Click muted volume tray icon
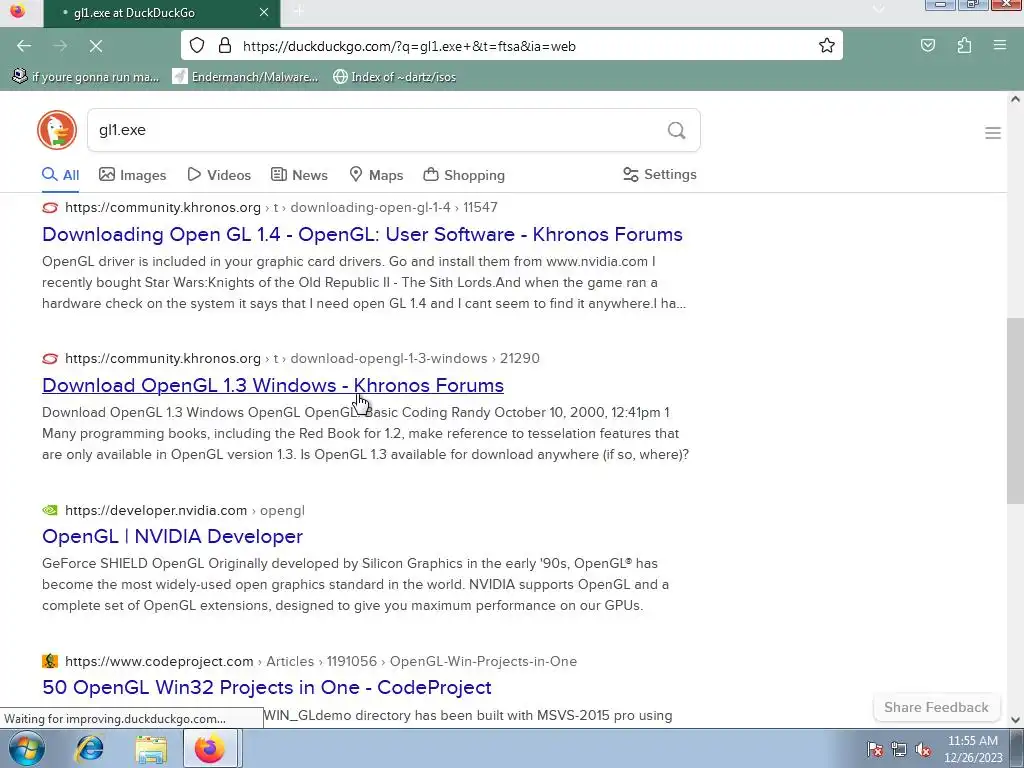Viewport: 1024px width, 768px height. (x=923, y=750)
